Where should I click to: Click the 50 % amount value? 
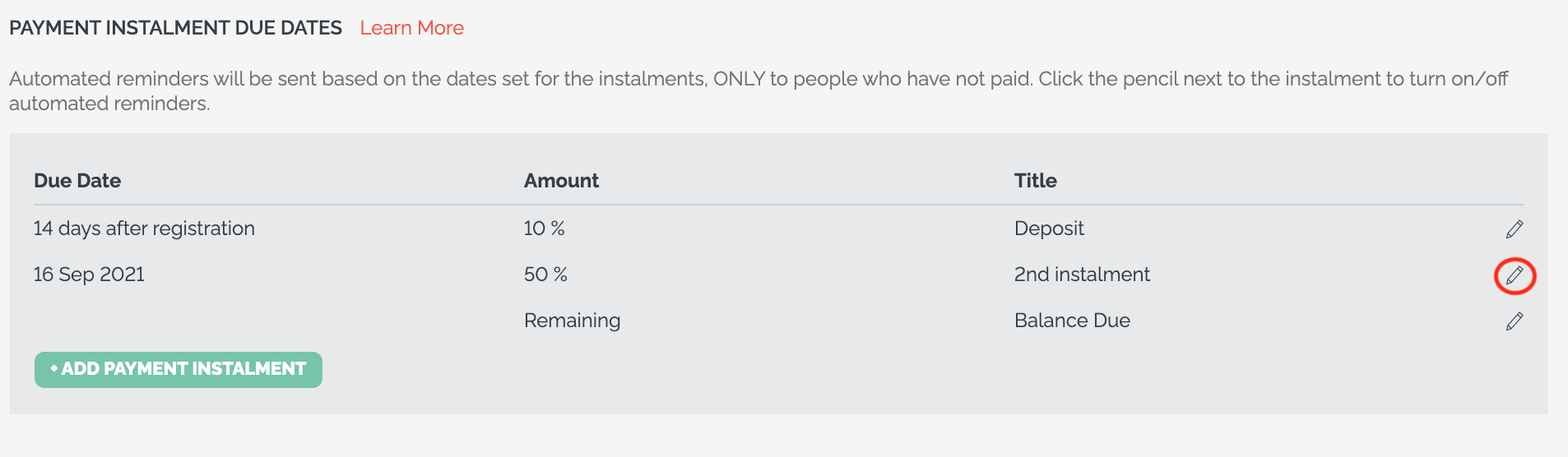tap(545, 275)
